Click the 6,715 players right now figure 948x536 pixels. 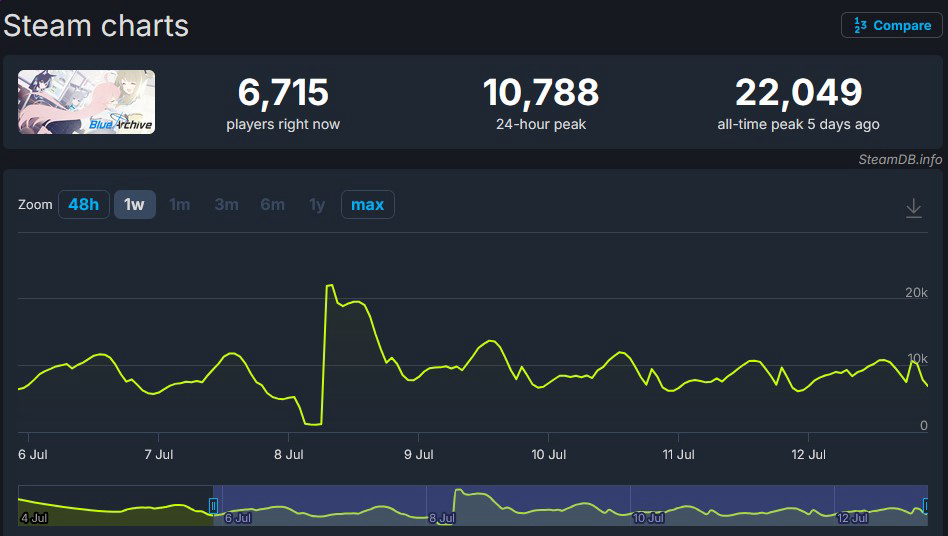pos(283,92)
